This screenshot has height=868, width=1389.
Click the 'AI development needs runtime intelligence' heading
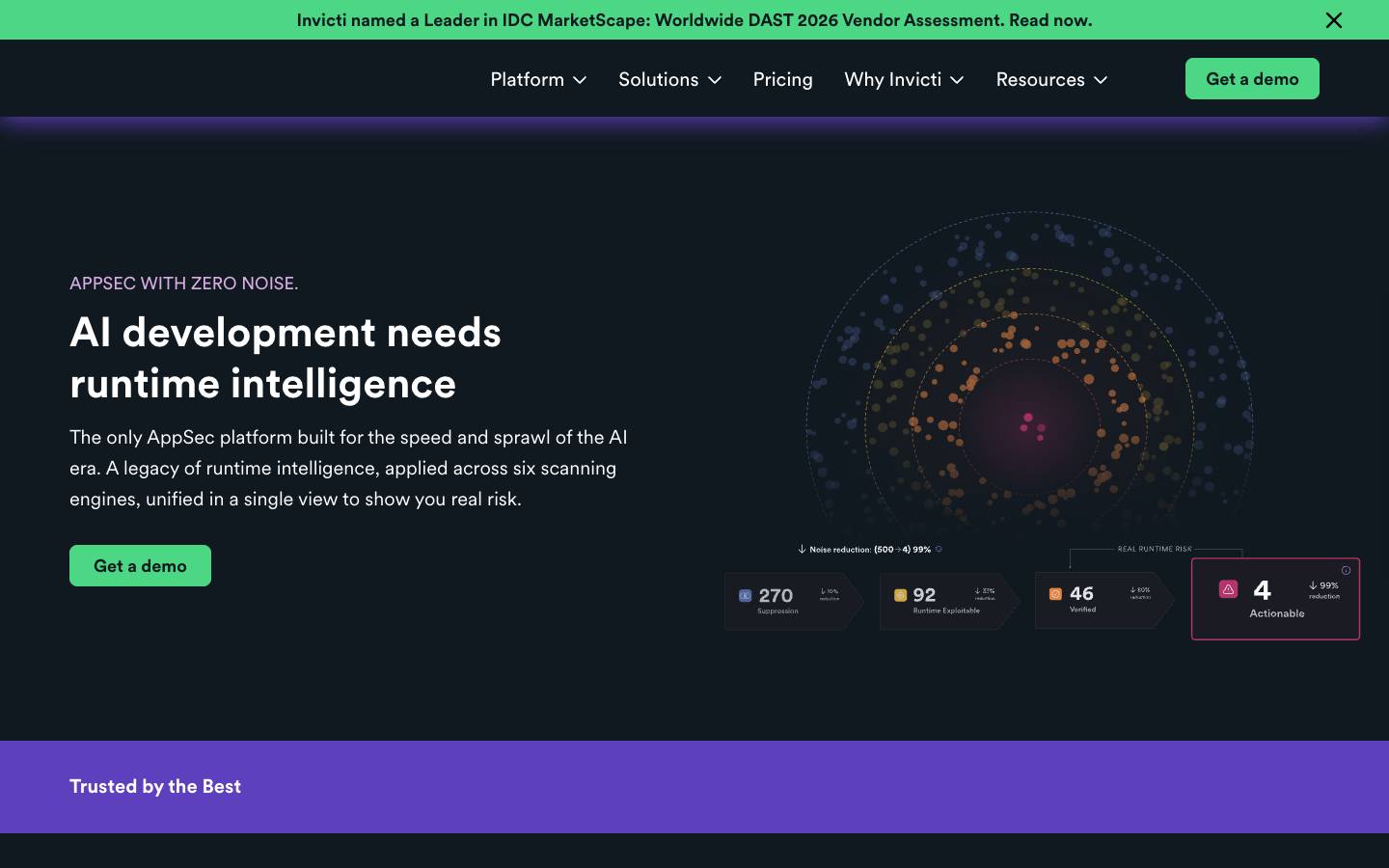[286, 358]
